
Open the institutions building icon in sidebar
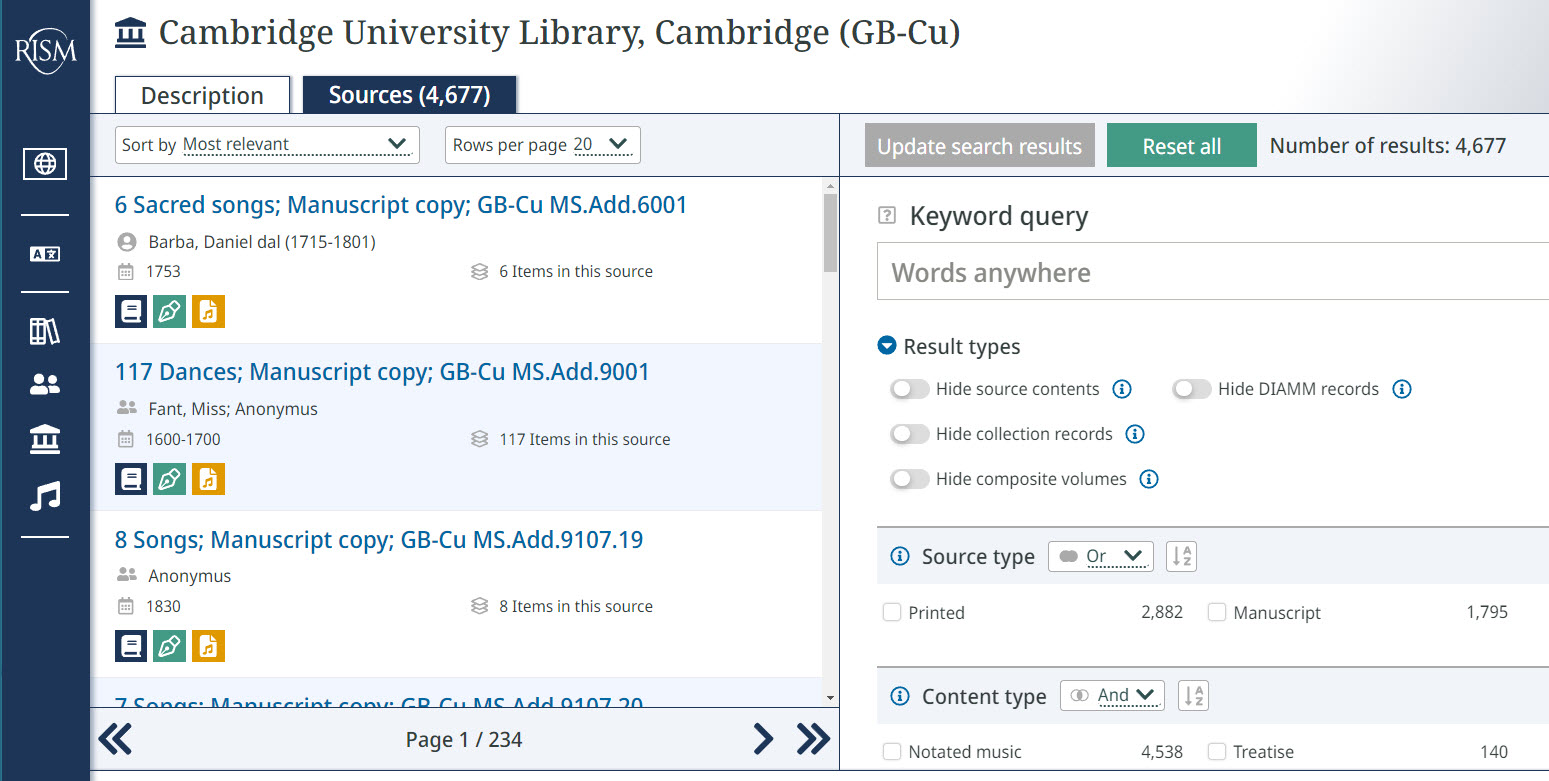click(x=45, y=438)
